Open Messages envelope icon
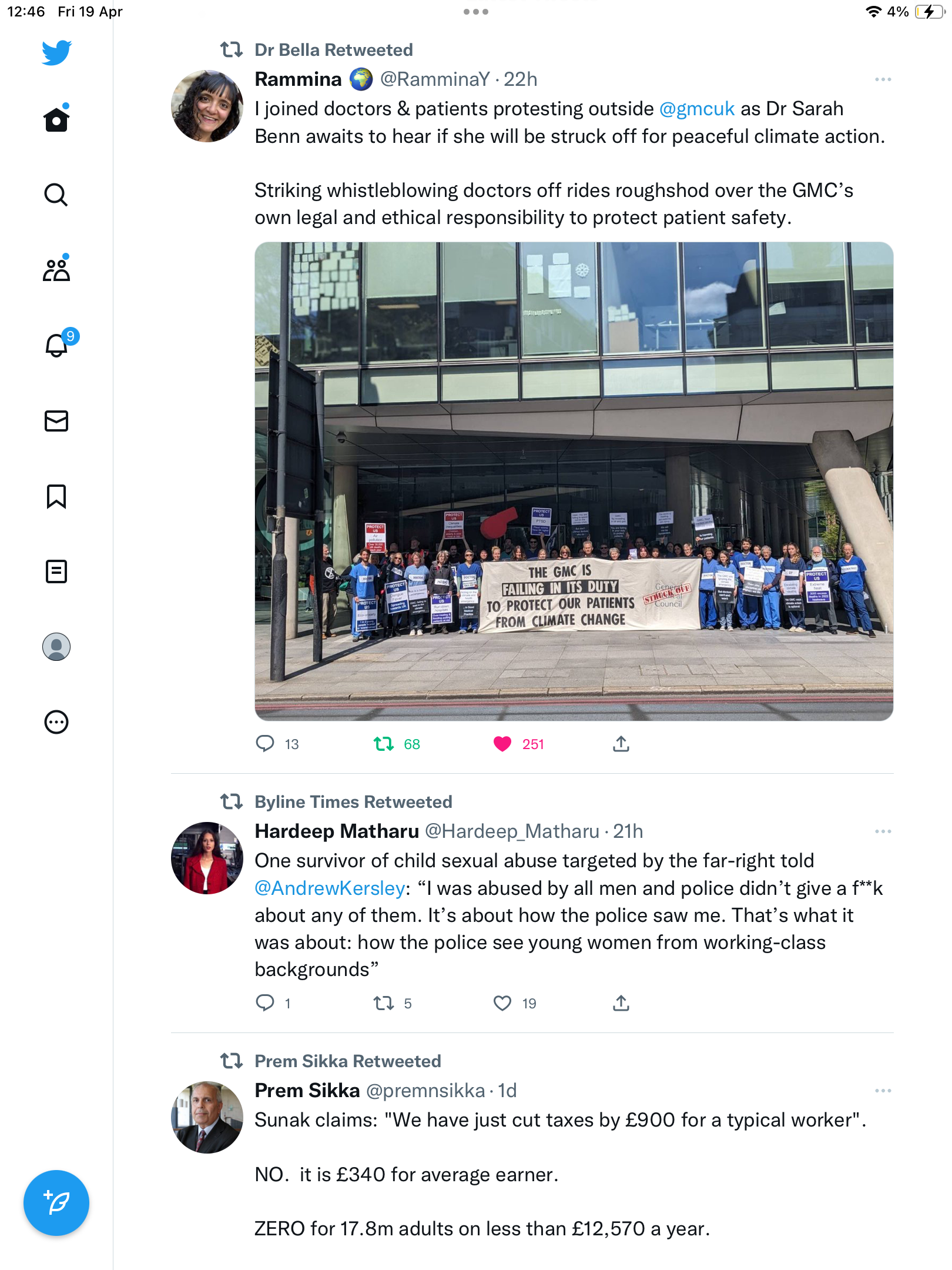This screenshot has height=1270, width=952. (56, 421)
